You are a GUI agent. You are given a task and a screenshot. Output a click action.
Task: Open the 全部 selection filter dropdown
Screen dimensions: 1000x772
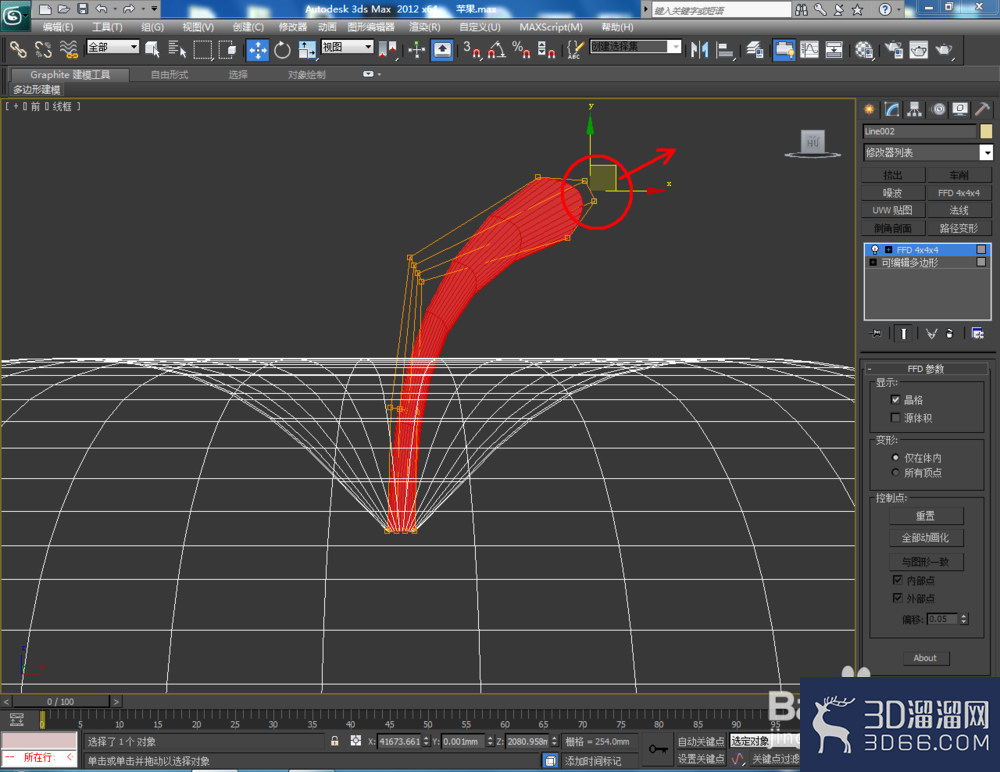tap(112, 47)
